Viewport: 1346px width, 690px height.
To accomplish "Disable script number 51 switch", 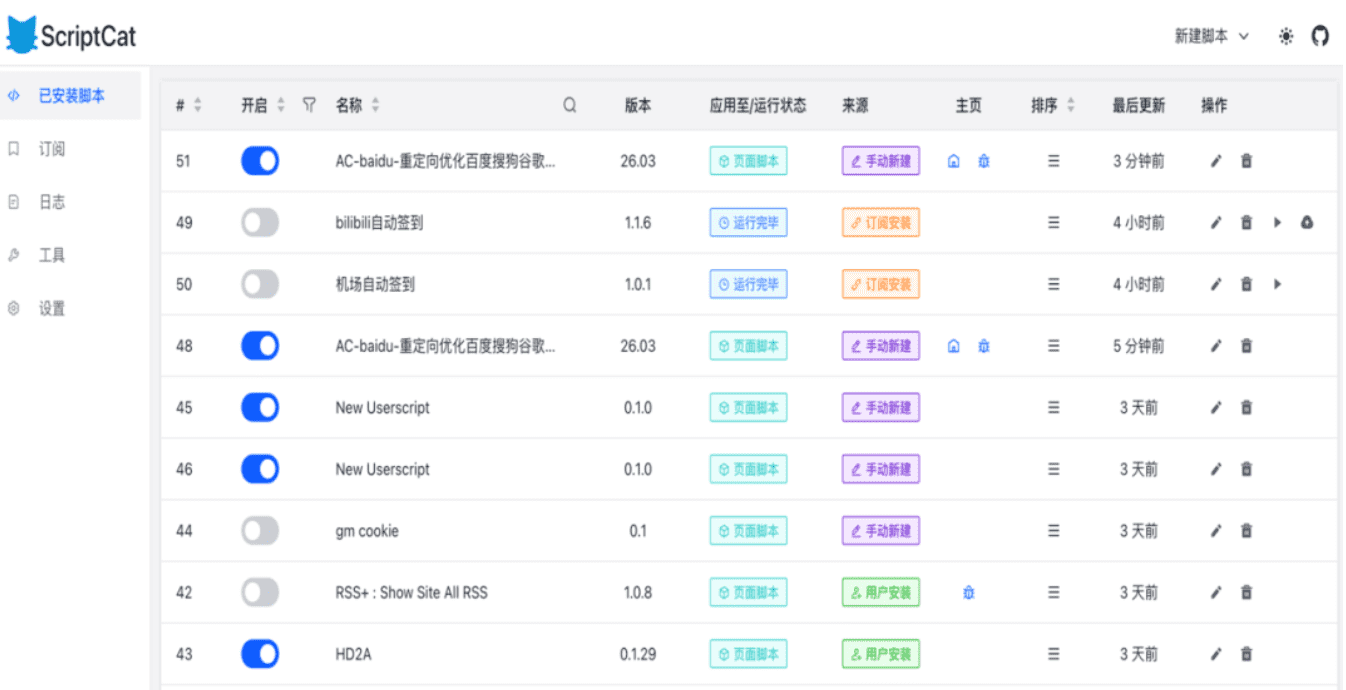I will 260,161.
